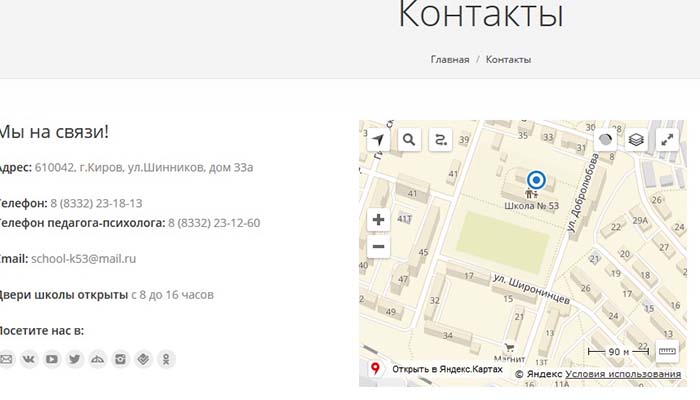This screenshot has width=700, height=400.
Task: Go to Главная breadcrumb link
Action: (450, 59)
